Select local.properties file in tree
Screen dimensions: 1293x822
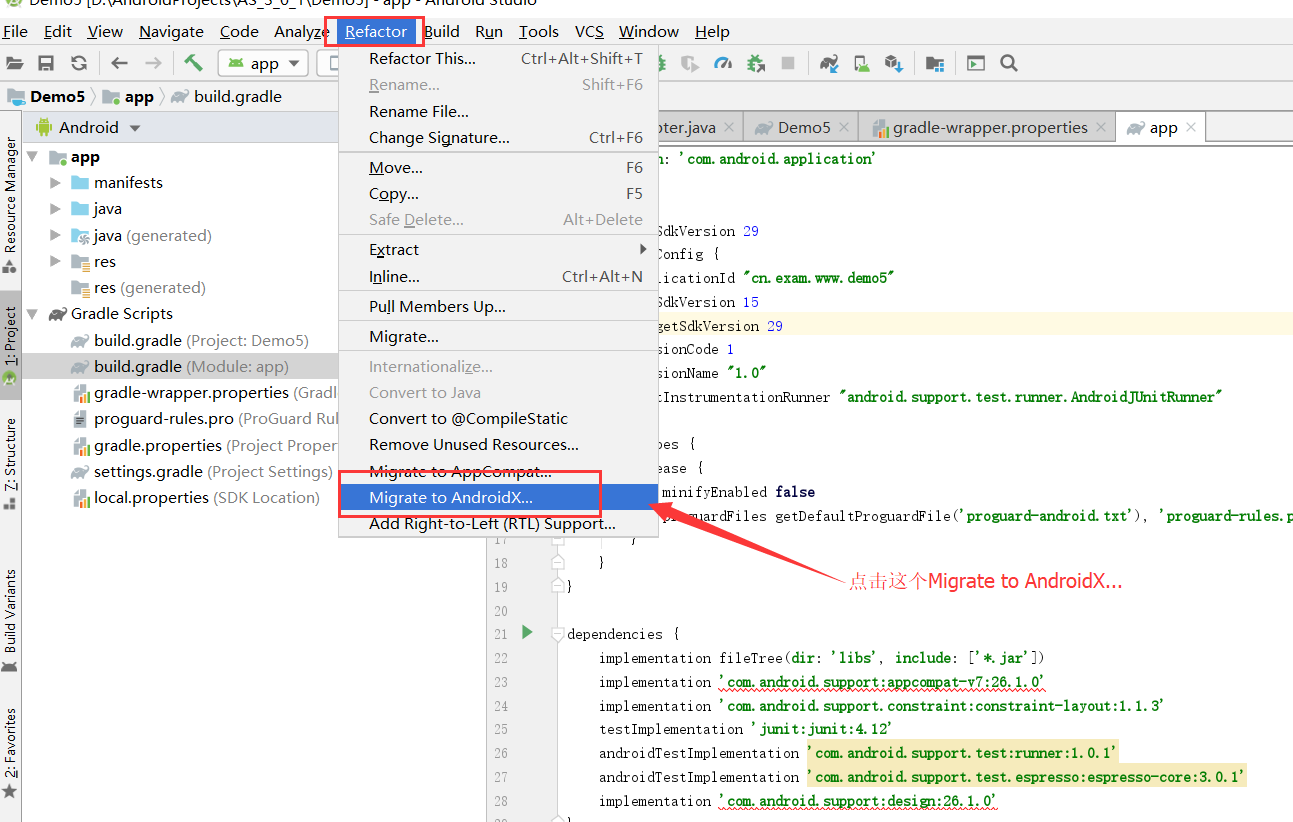[196, 497]
